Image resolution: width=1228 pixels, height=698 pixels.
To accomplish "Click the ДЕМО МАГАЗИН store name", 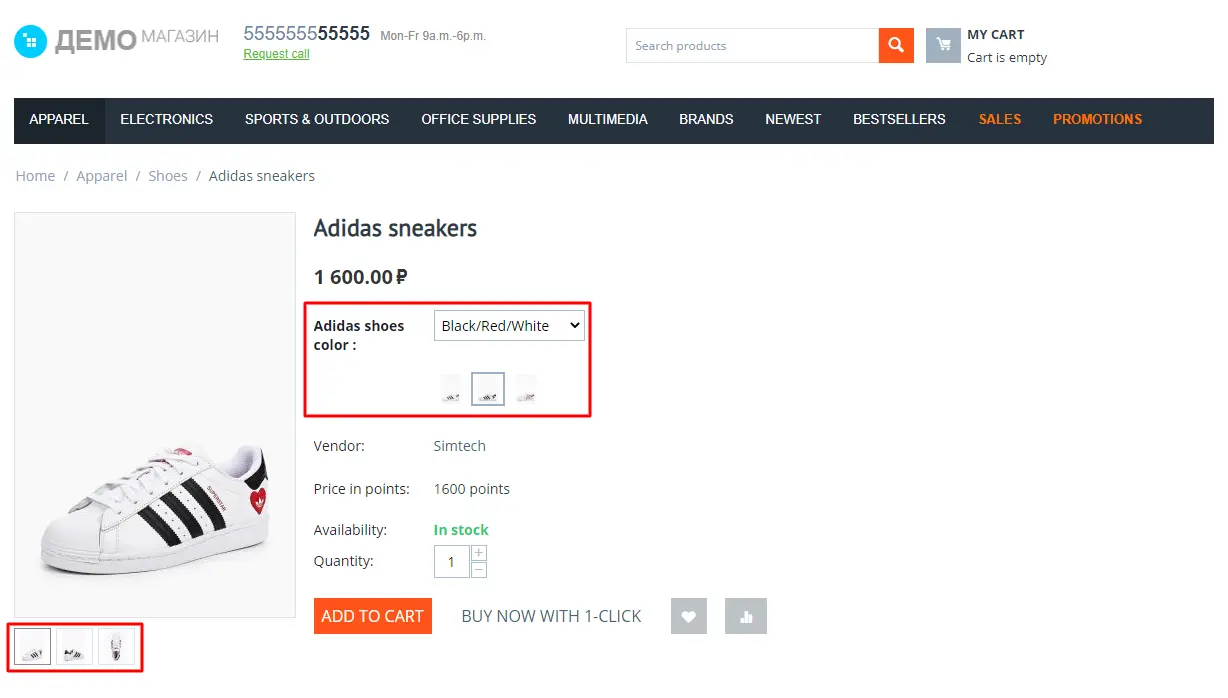I will coord(137,39).
